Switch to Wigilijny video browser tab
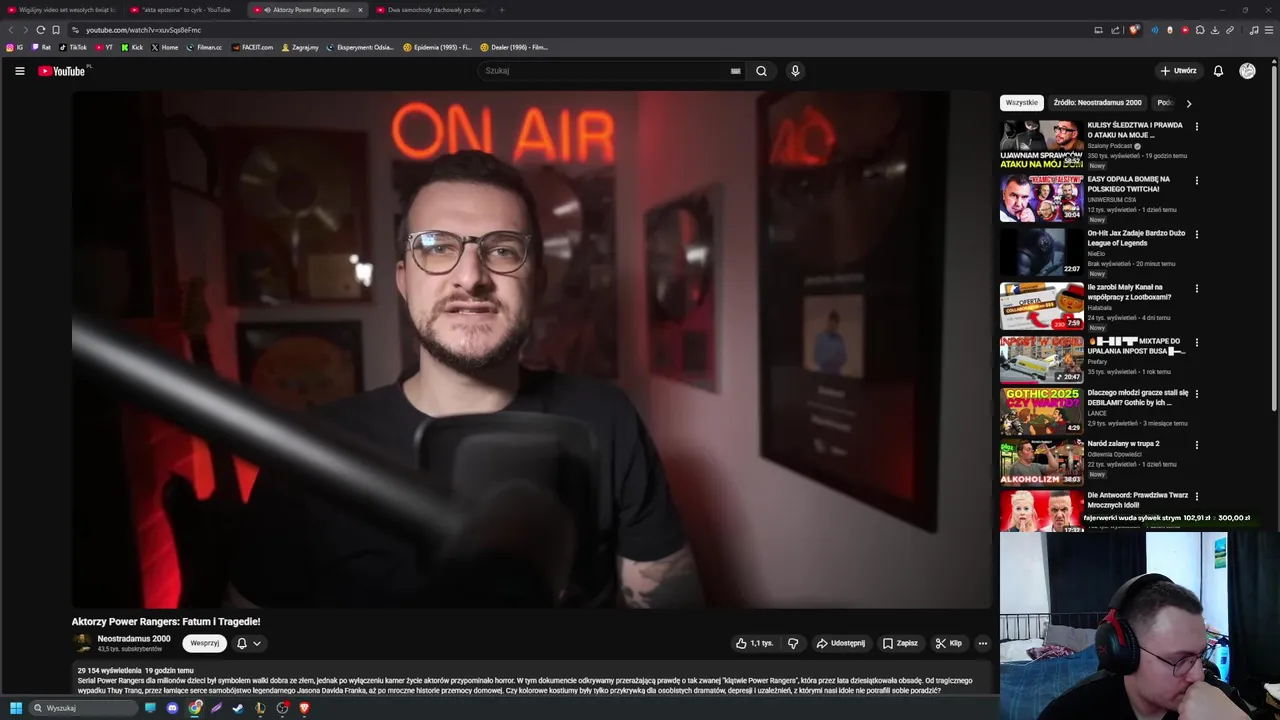 pyautogui.click(x=62, y=10)
